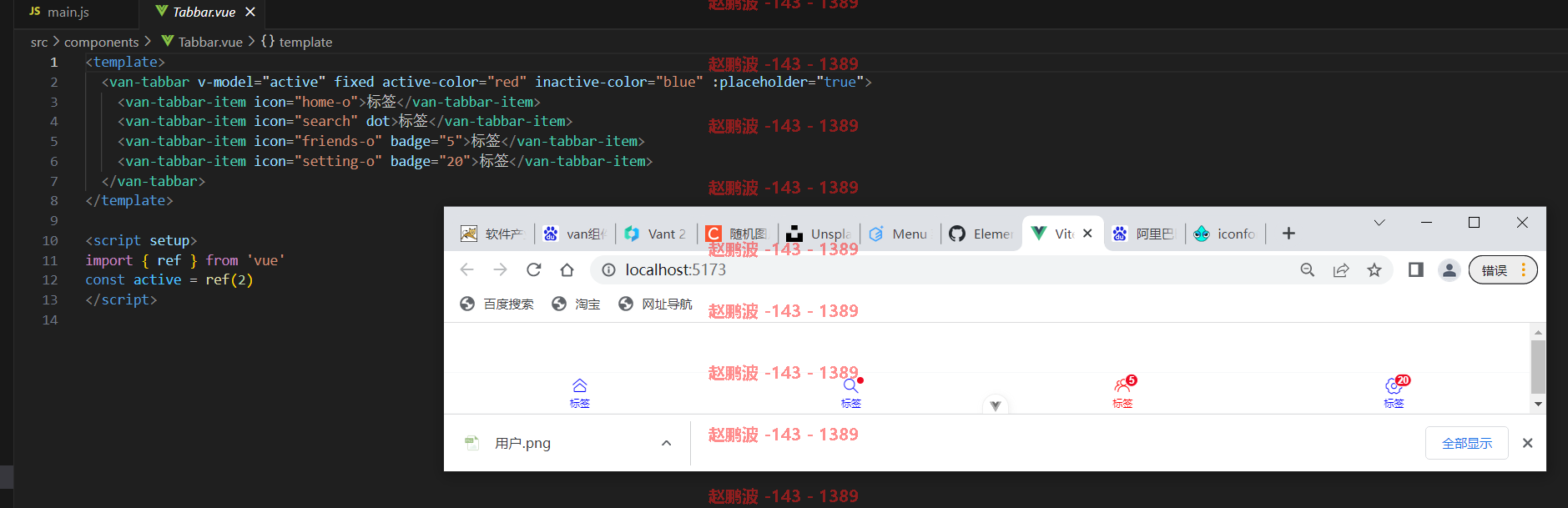Toggle the browser side panel icon
The image size is (1568, 508).
(x=1416, y=269)
